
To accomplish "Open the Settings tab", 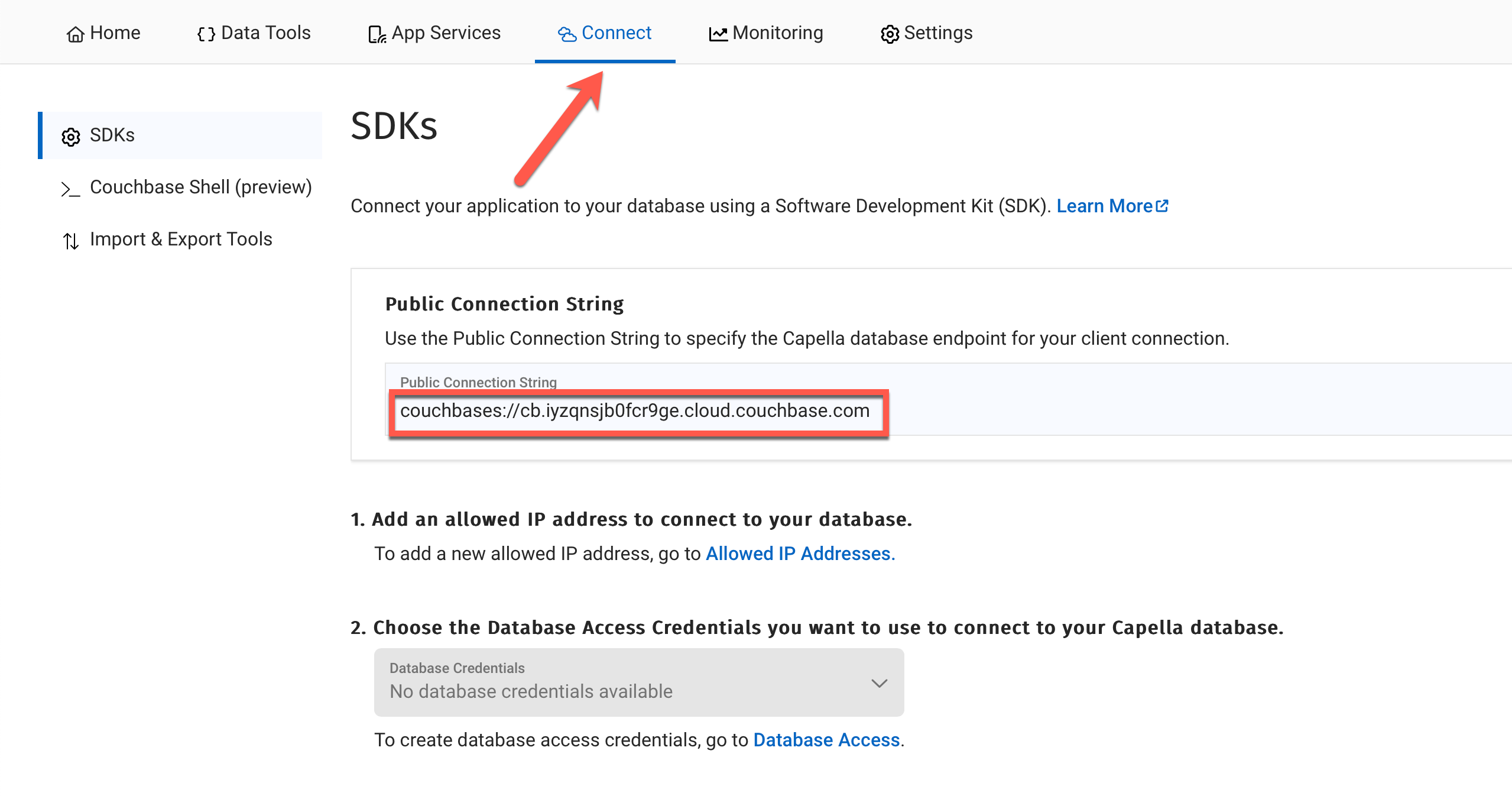I will point(926,33).
